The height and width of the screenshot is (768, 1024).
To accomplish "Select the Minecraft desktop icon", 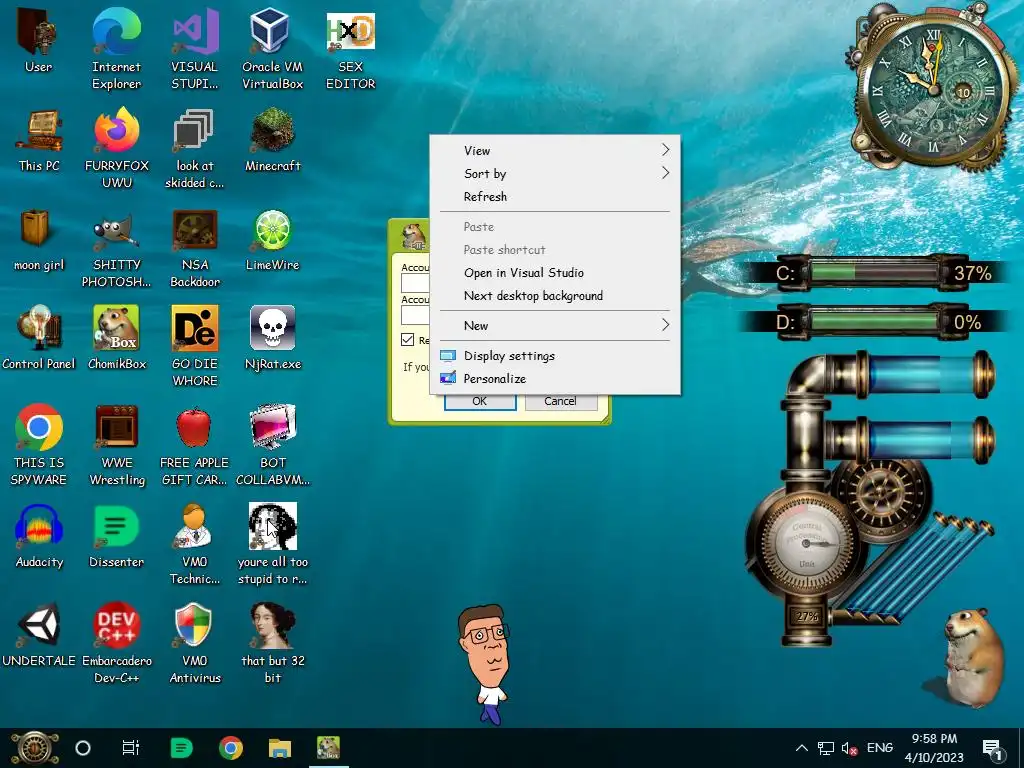I will click(272, 140).
